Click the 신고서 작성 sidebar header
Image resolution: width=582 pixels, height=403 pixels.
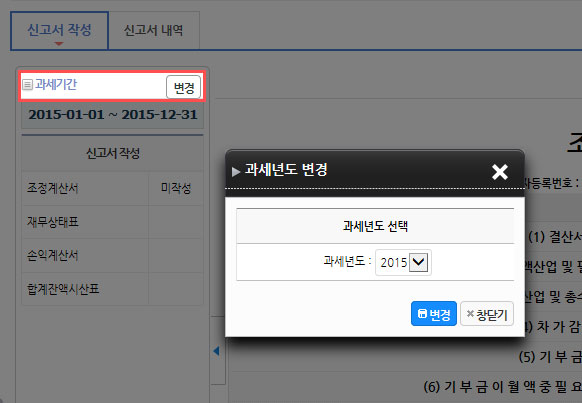[x=112, y=153]
